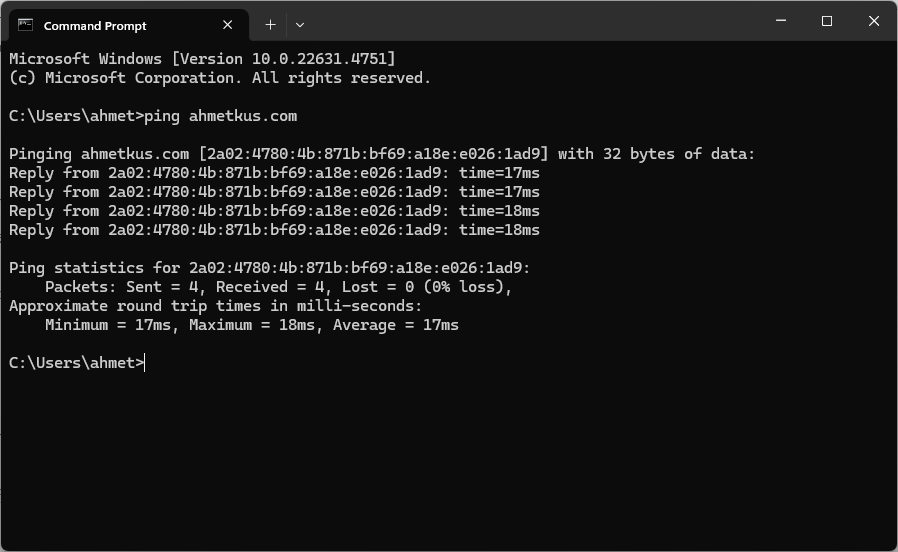Click at the active C:\Users\ahmet> prompt cursor

tap(145, 362)
